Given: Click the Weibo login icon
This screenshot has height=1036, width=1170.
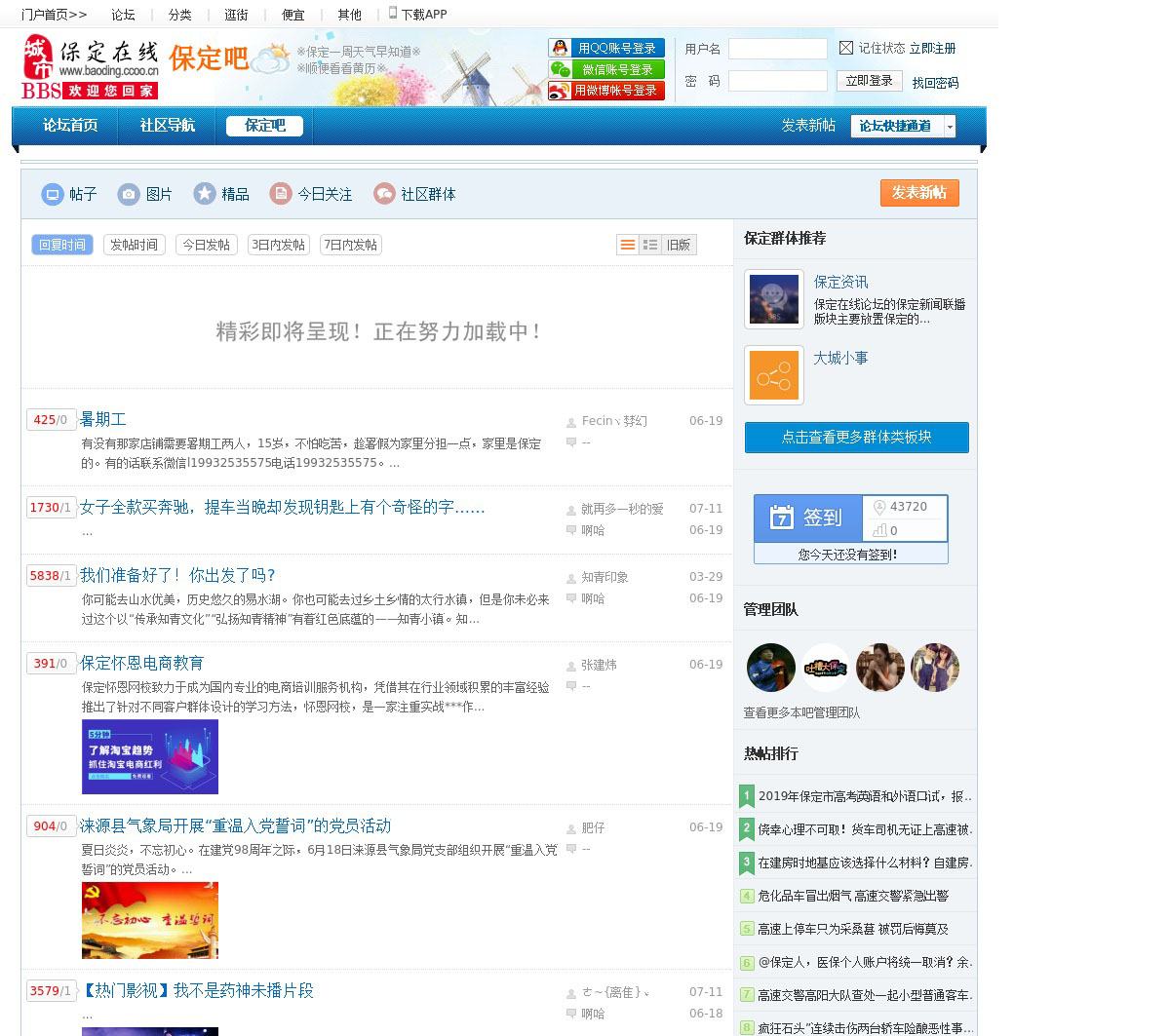Looking at the screenshot, I should [560, 91].
